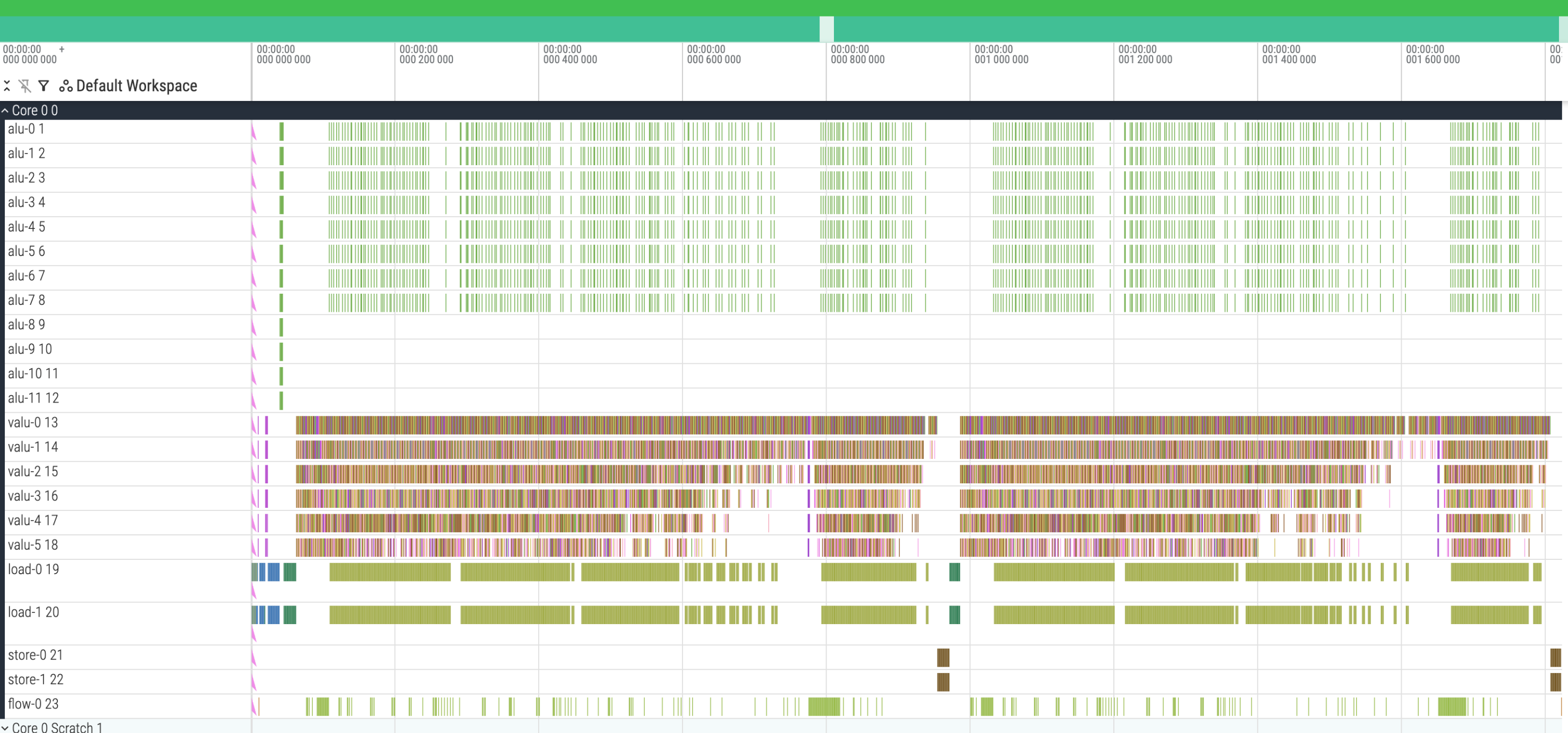
Task: Click the plus icon next to the timestamp
Action: [x=62, y=49]
